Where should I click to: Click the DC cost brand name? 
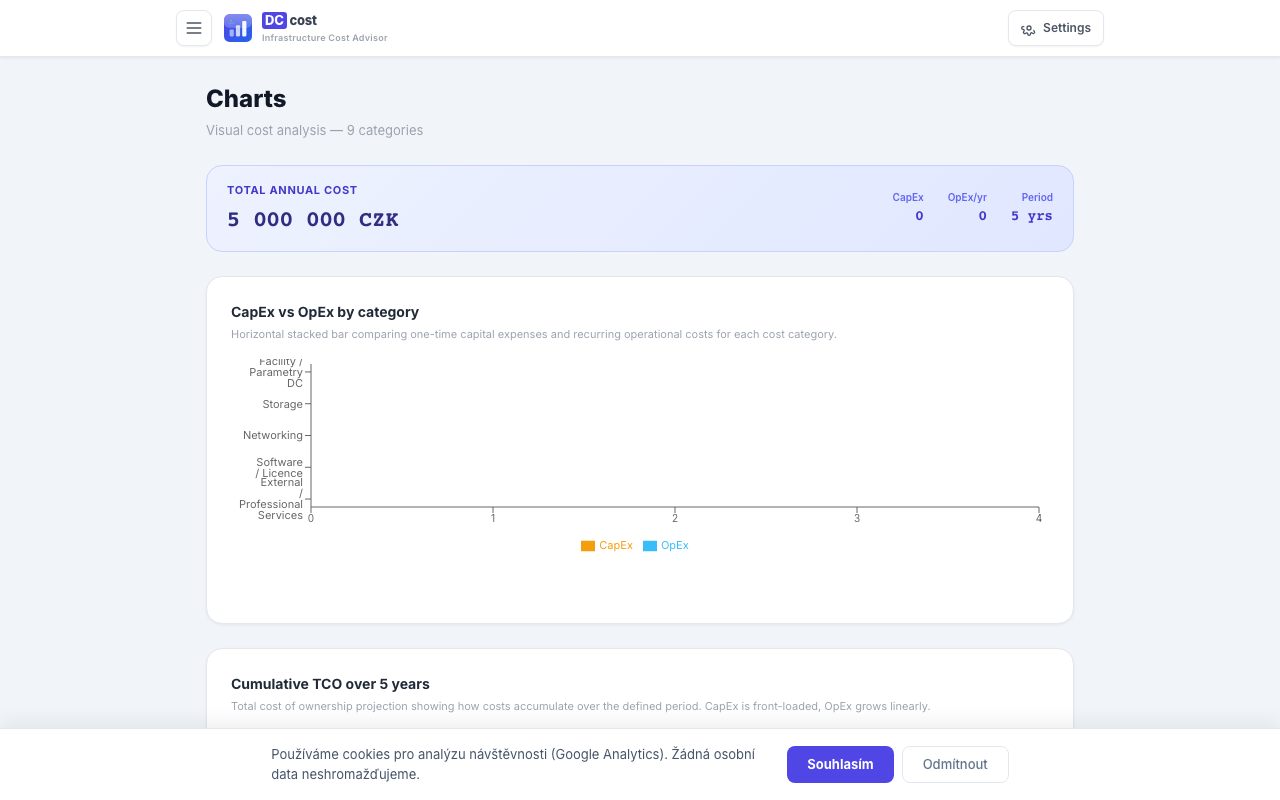(x=290, y=20)
